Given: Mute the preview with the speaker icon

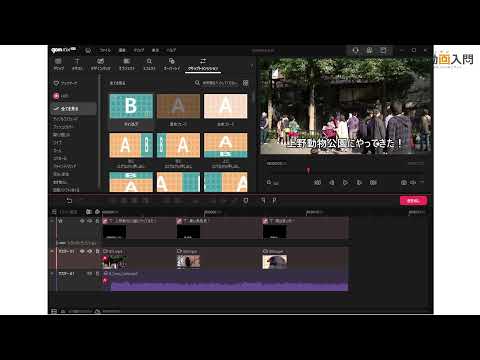Looking at the screenshot, I should tap(412, 183).
